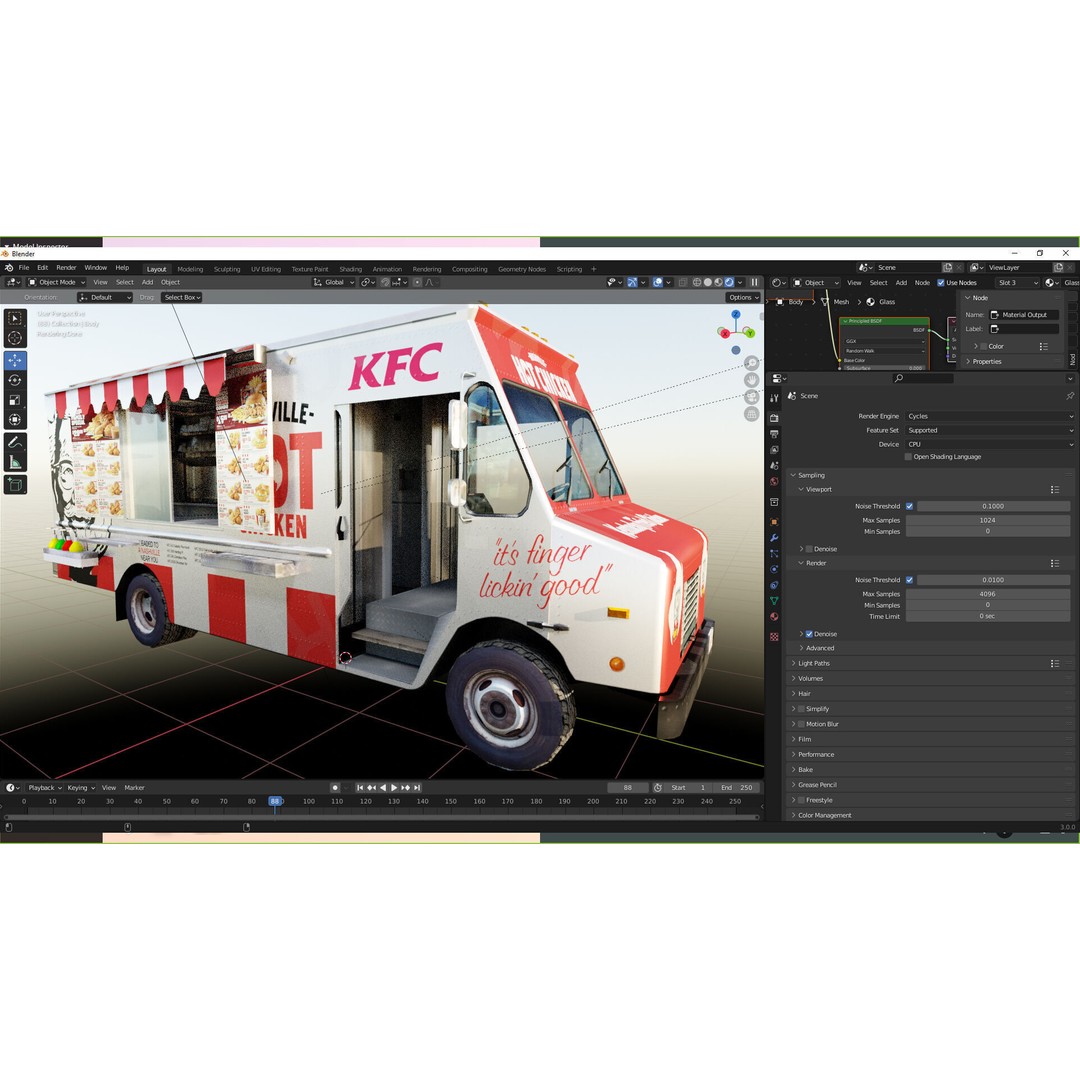Viewport: 1080px width, 1080px height.
Task: Click the properties search field
Action: (x=923, y=378)
